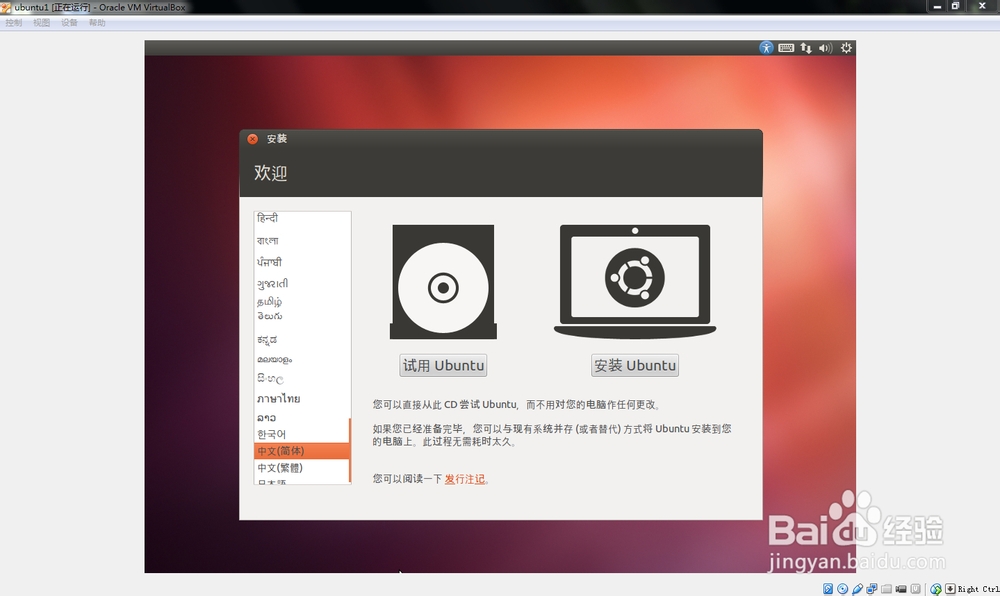The image size is (1000, 596).
Task: Close the 安装 installer window
Action: coord(253,139)
